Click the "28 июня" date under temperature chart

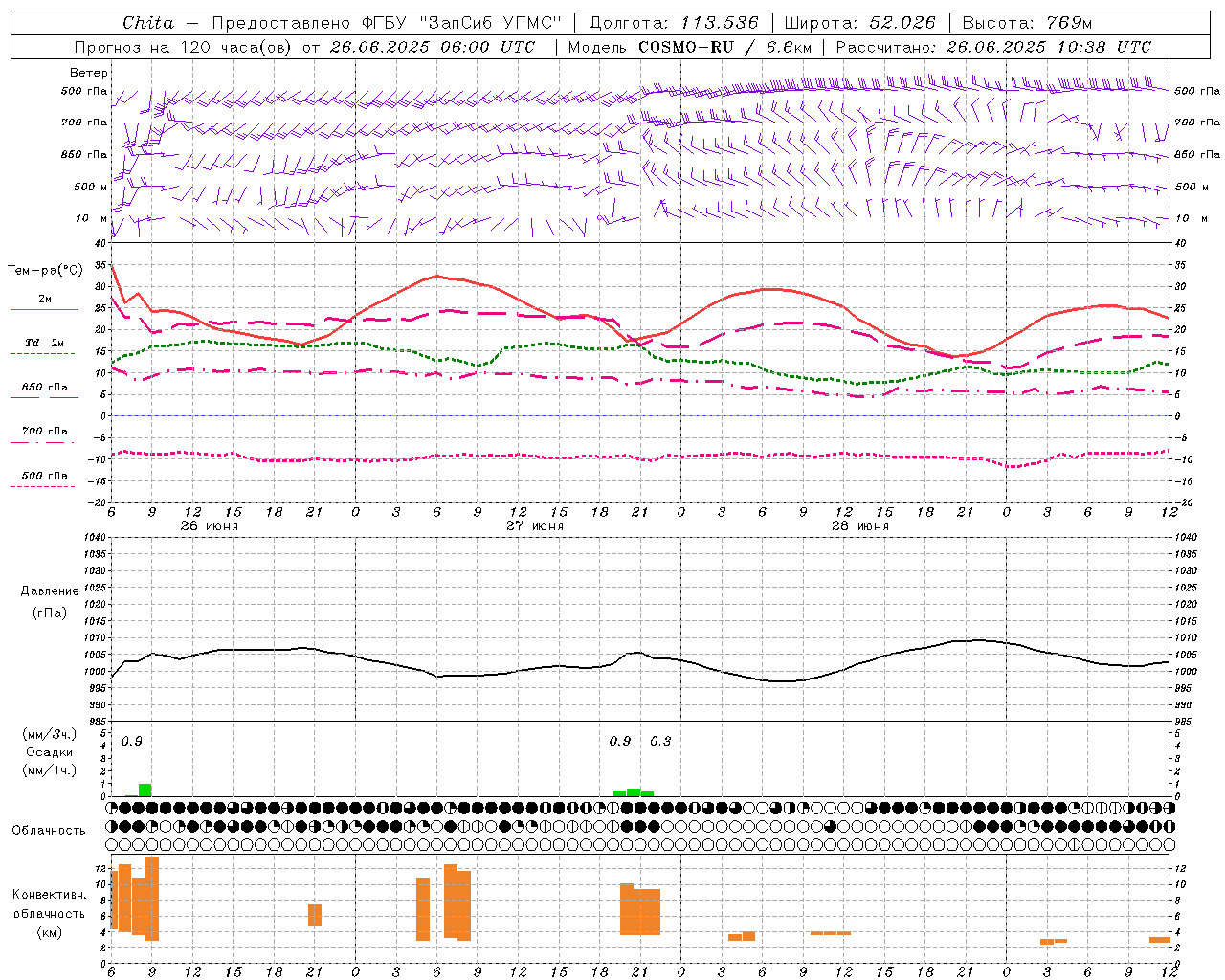pos(860,526)
